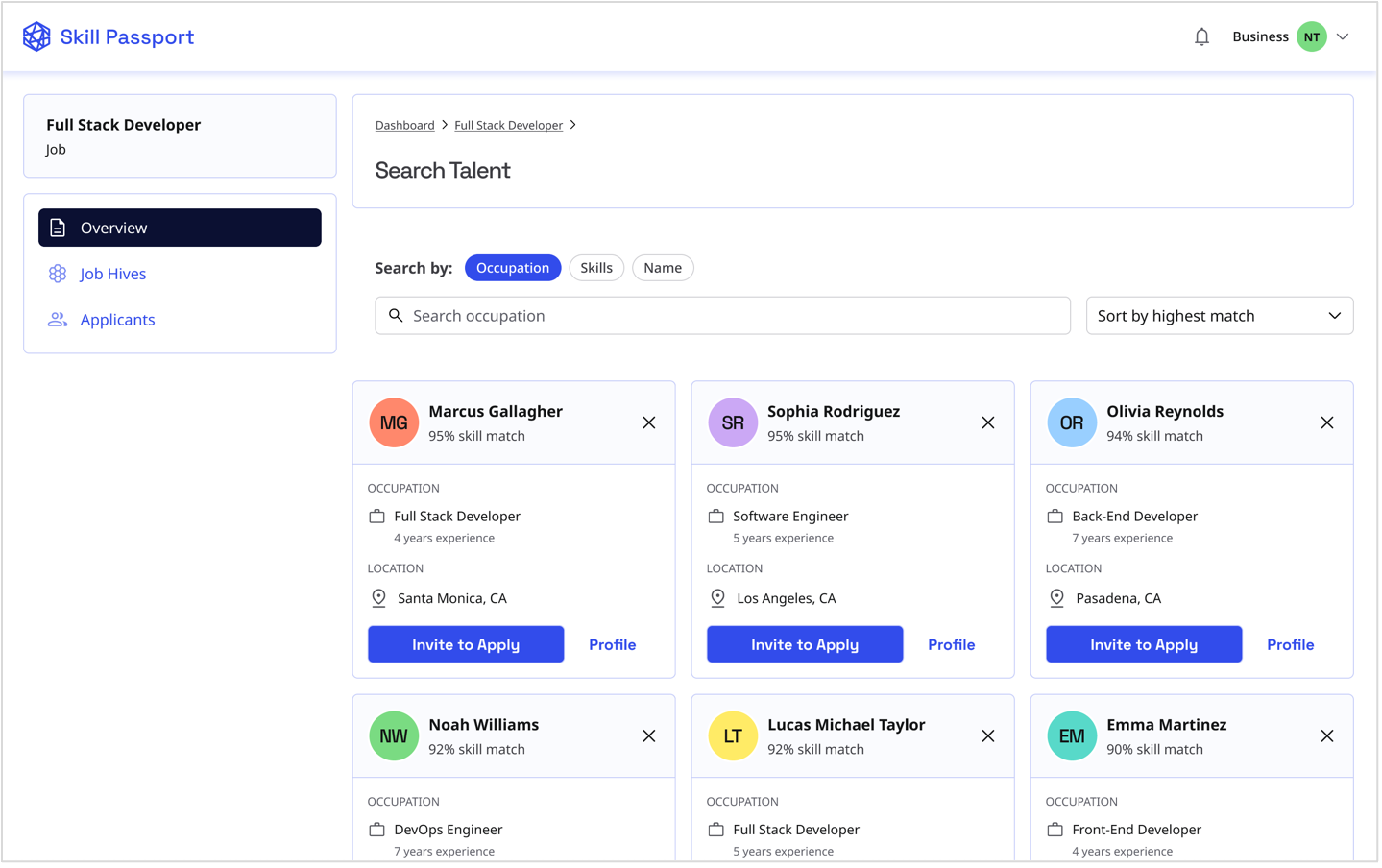Click the Skill Passport logo icon
The image size is (1382, 868).
click(36, 36)
